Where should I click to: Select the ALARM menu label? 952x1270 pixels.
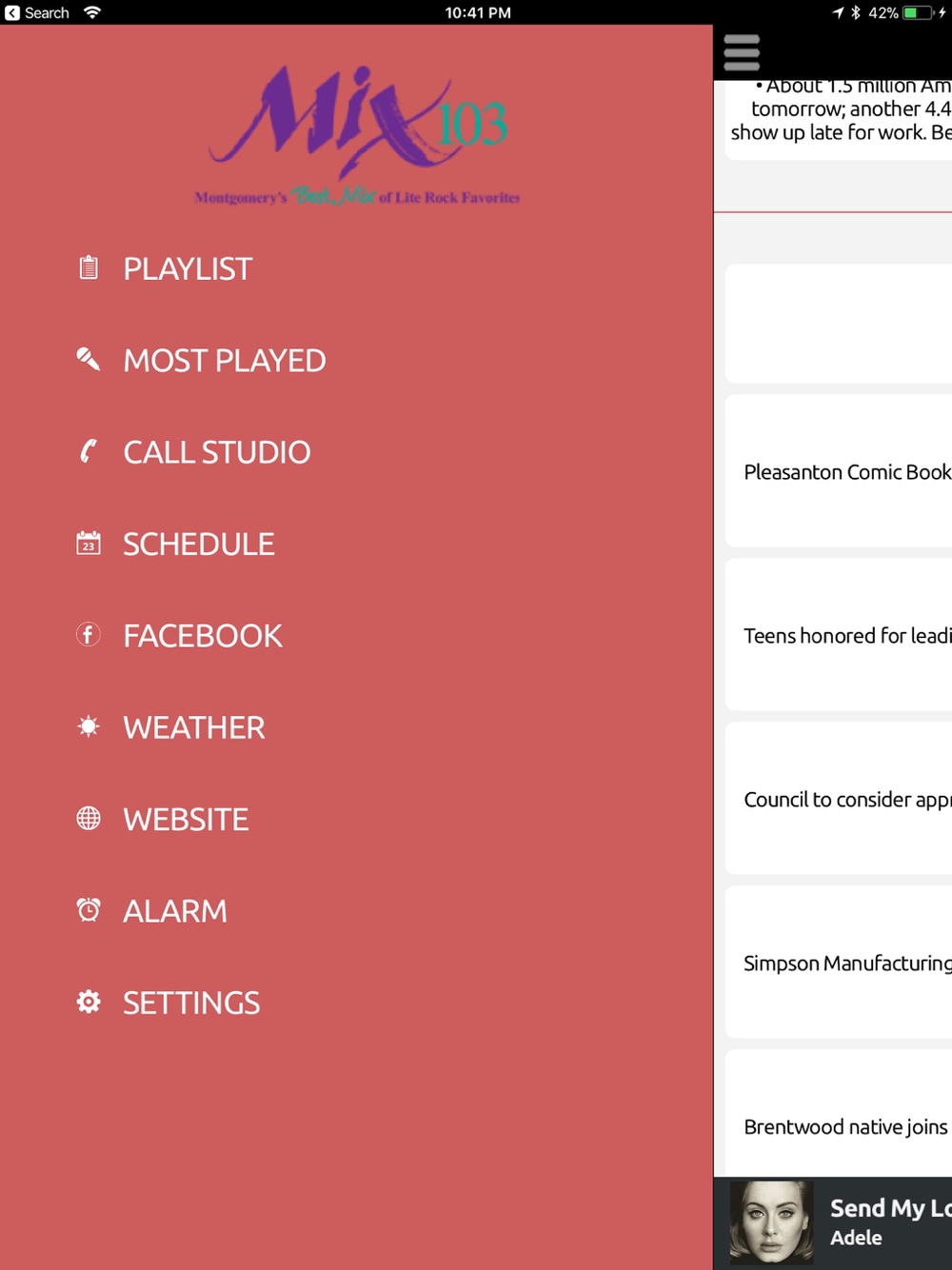point(175,910)
